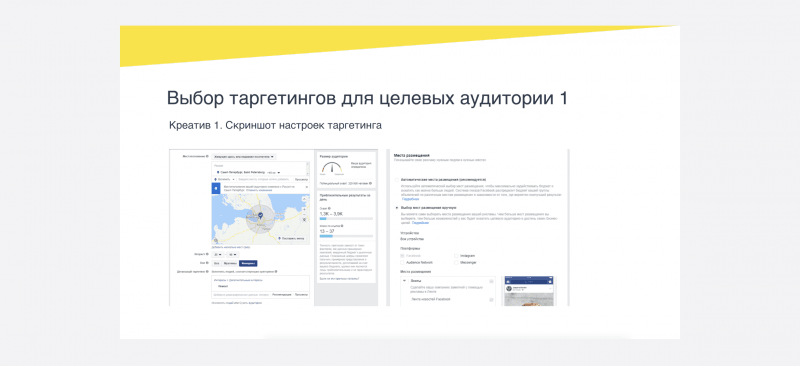Click the info icon in map corner
Viewport: 800px width, 366px height.
(216, 240)
